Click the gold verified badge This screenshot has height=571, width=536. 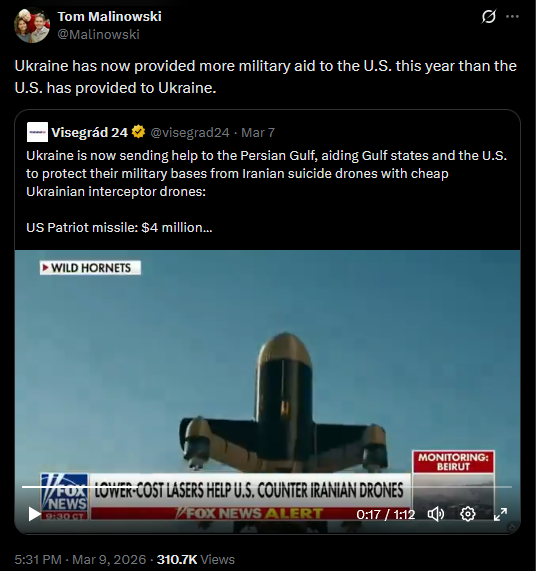[138, 132]
